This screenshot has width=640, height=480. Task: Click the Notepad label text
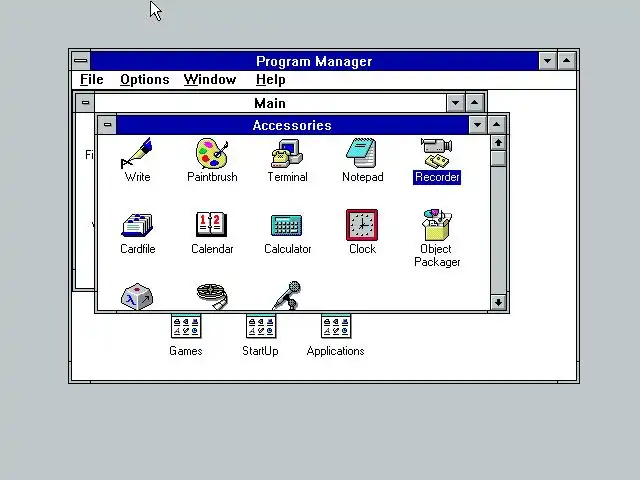coord(363,177)
